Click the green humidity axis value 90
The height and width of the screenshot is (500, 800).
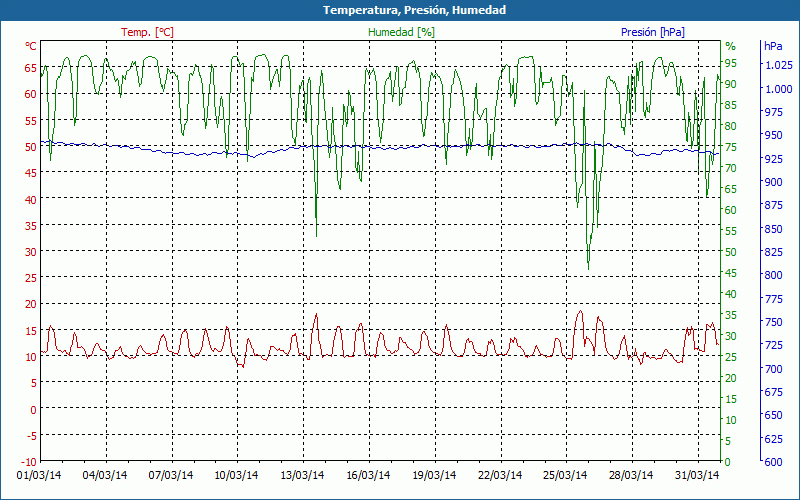[731, 84]
